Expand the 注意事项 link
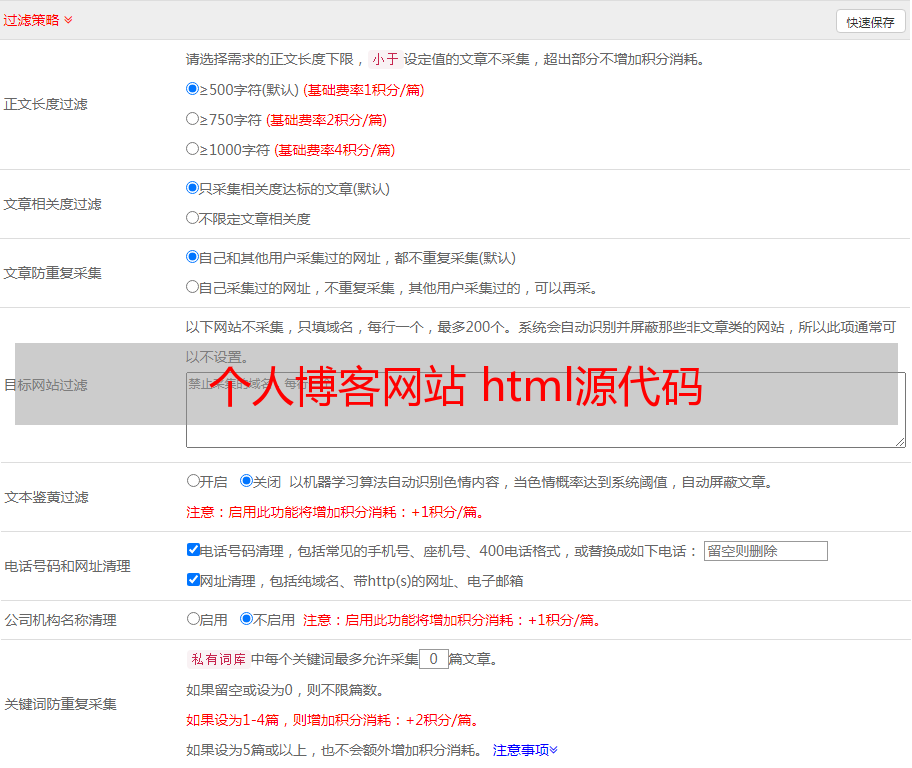Viewport: 912px width, 768px height. click(x=524, y=750)
